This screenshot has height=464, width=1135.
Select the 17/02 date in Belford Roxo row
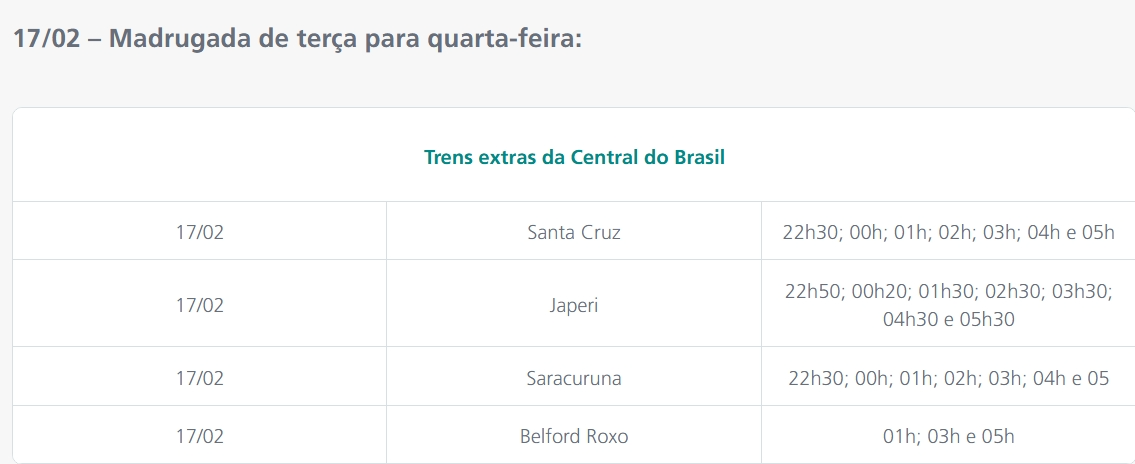click(x=199, y=436)
